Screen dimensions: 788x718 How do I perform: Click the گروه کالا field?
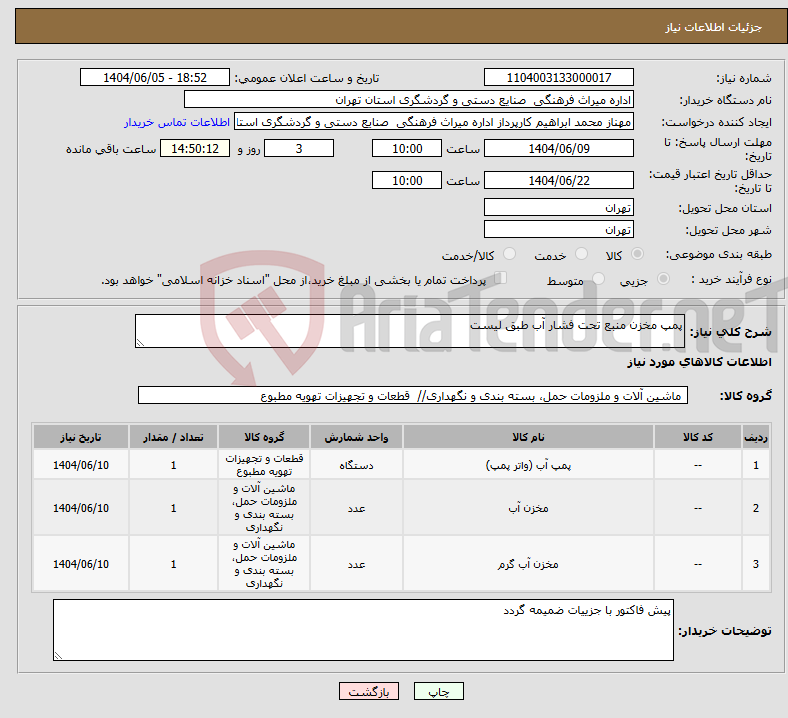tap(413, 395)
